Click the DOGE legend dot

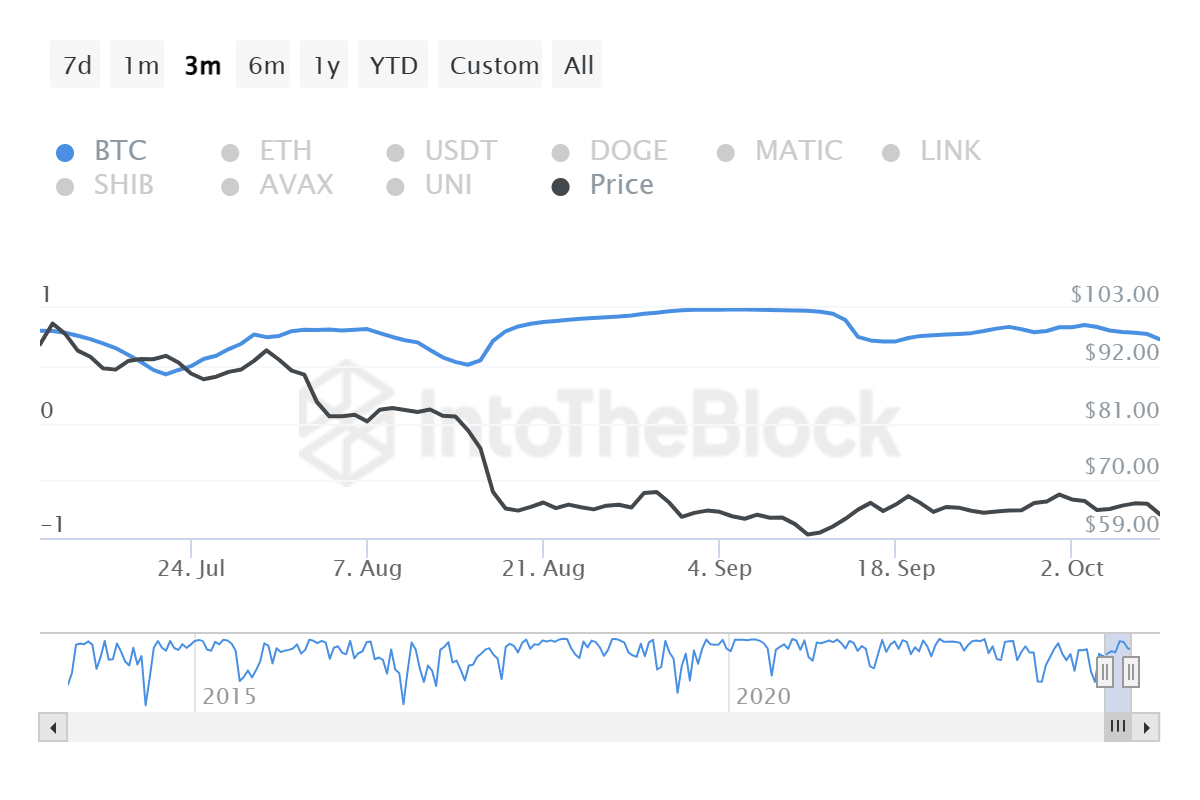pyautogui.click(x=560, y=151)
